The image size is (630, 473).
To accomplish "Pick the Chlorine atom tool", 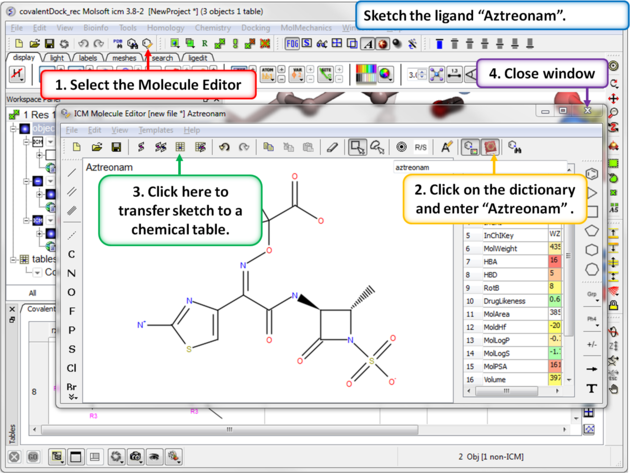I will click(72, 368).
